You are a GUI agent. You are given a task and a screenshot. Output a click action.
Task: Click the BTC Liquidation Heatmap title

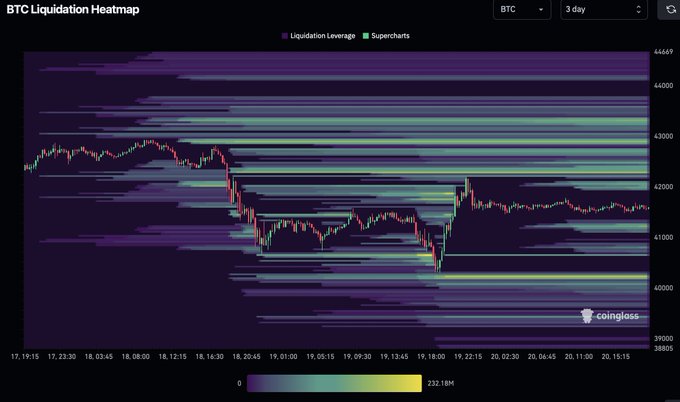73,10
